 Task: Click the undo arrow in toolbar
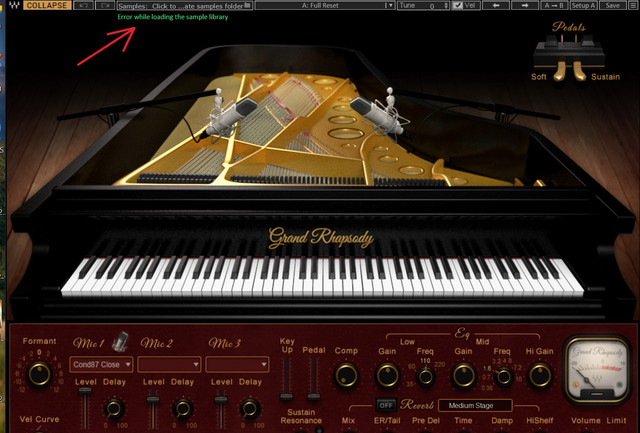point(84,6)
